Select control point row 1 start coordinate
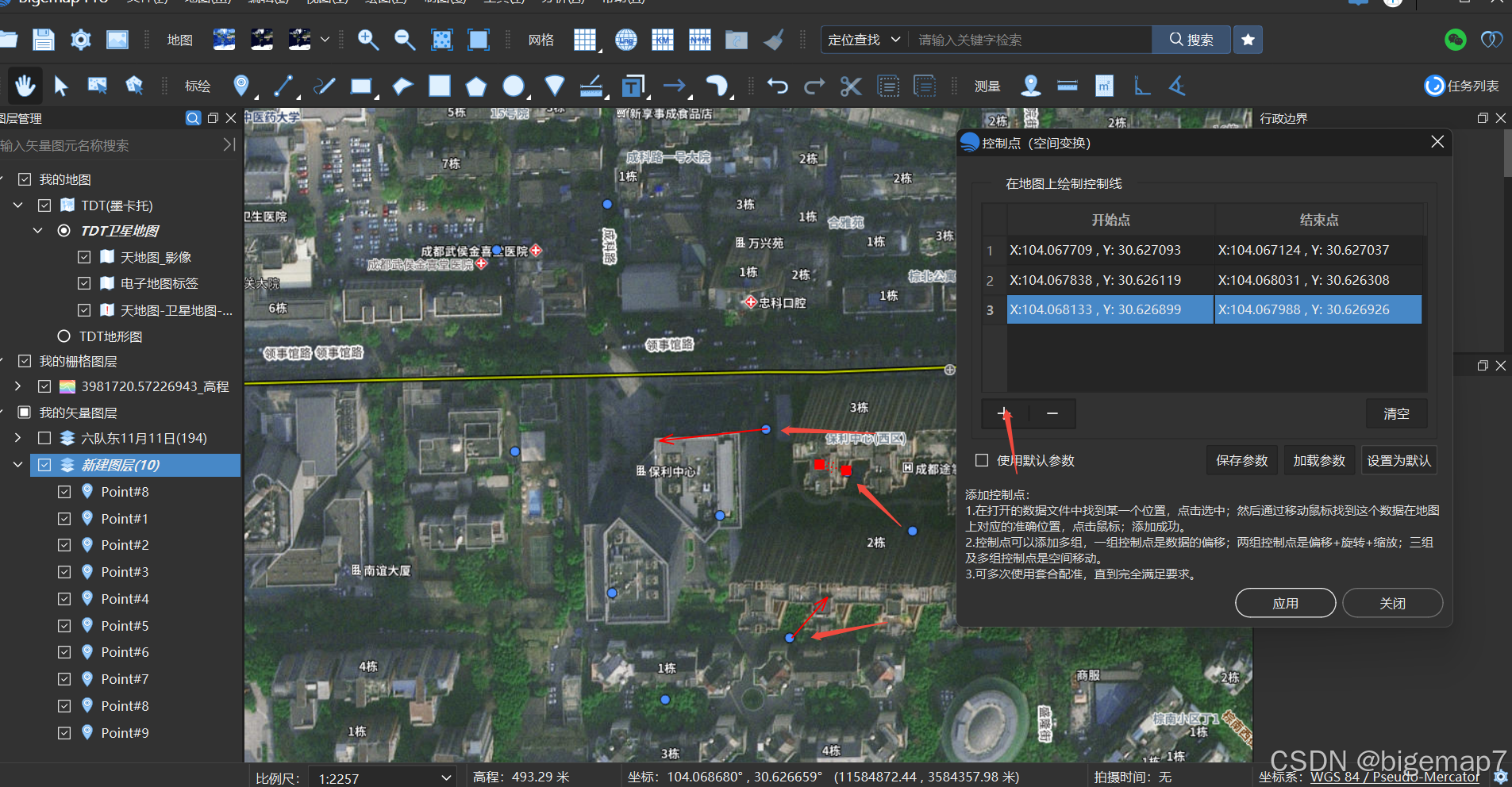The height and width of the screenshot is (787, 1512). tap(1110, 250)
